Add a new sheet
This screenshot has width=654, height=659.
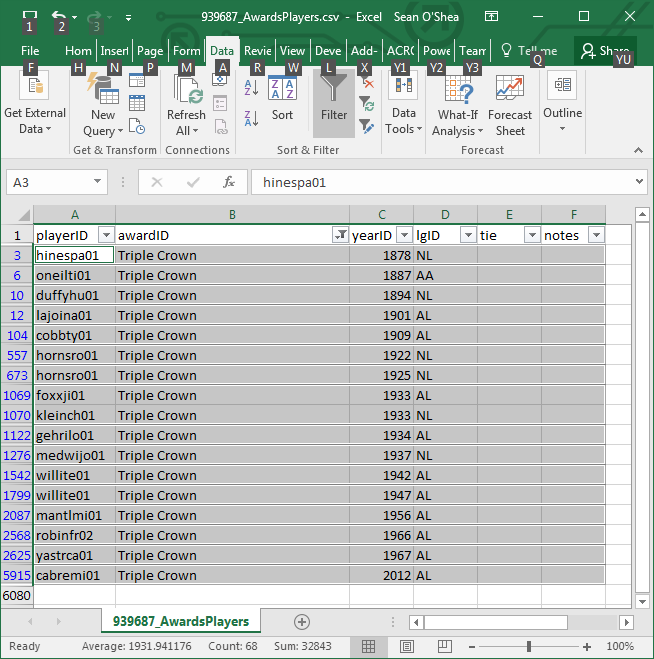tap(302, 622)
